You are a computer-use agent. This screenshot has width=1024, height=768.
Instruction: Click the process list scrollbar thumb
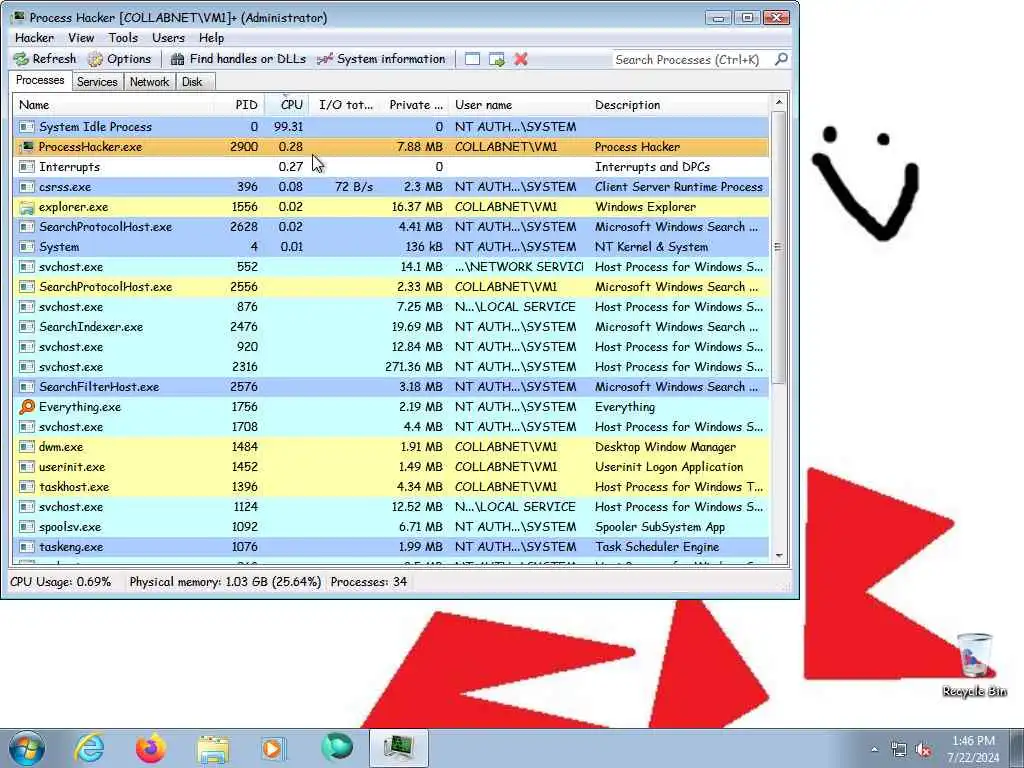(x=778, y=247)
